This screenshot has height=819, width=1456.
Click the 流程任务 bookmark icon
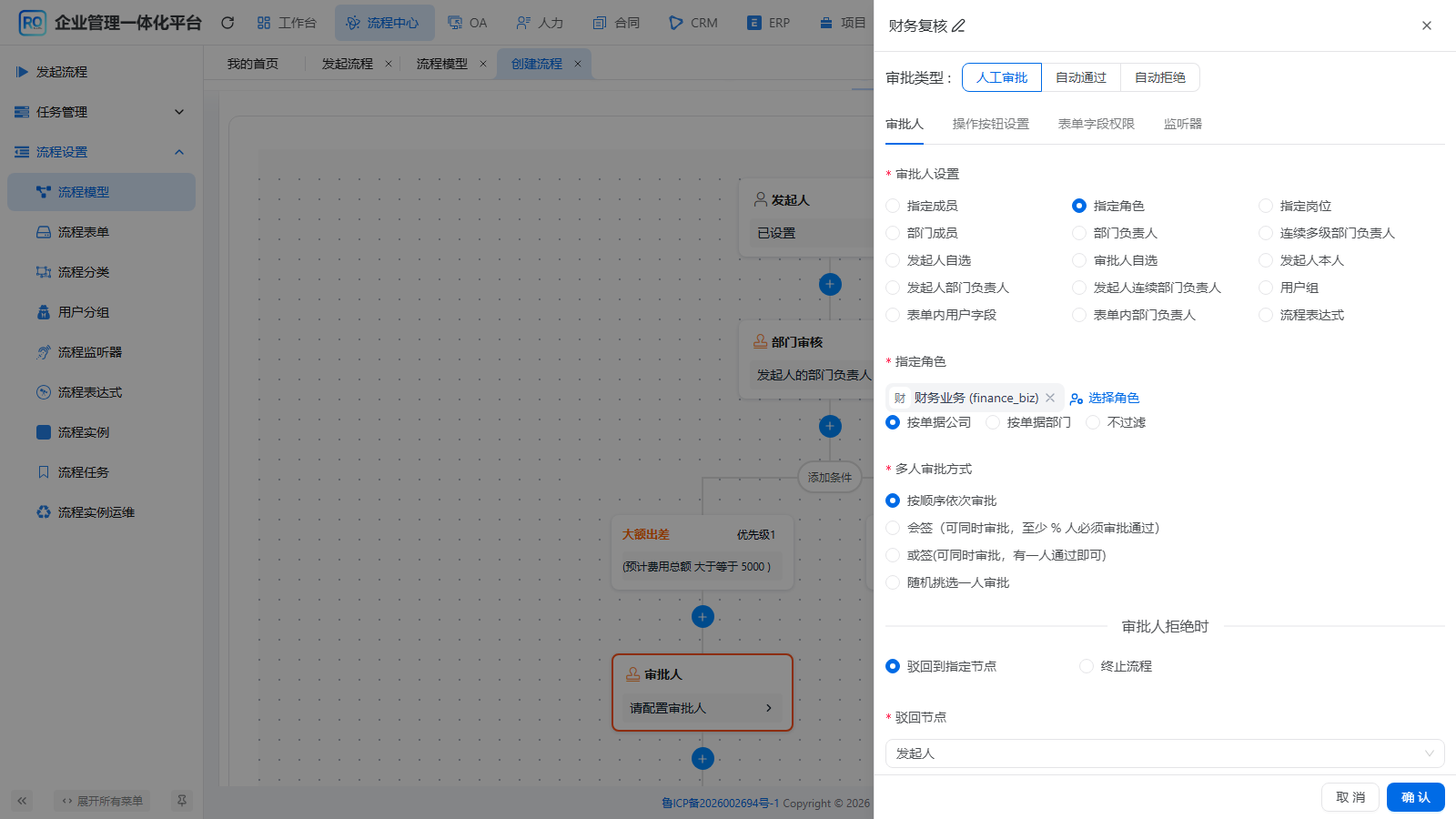tap(44, 472)
